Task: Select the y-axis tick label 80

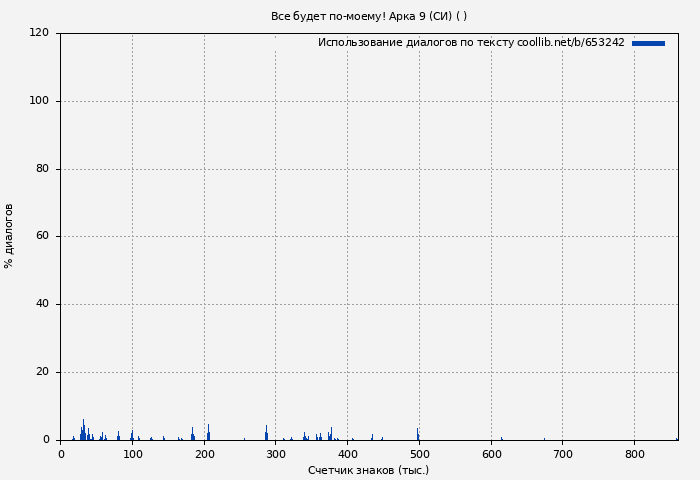Action: pyautogui.click(x=42, y=169)
